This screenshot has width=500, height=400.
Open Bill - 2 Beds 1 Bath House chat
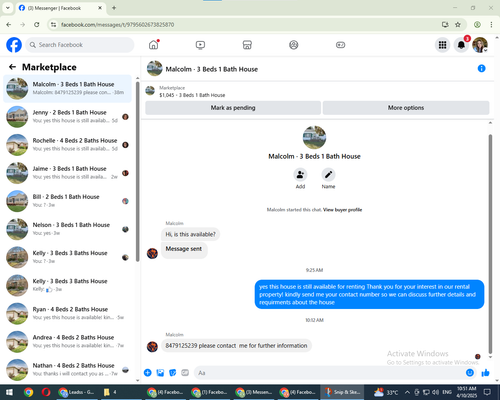[67, 201]
